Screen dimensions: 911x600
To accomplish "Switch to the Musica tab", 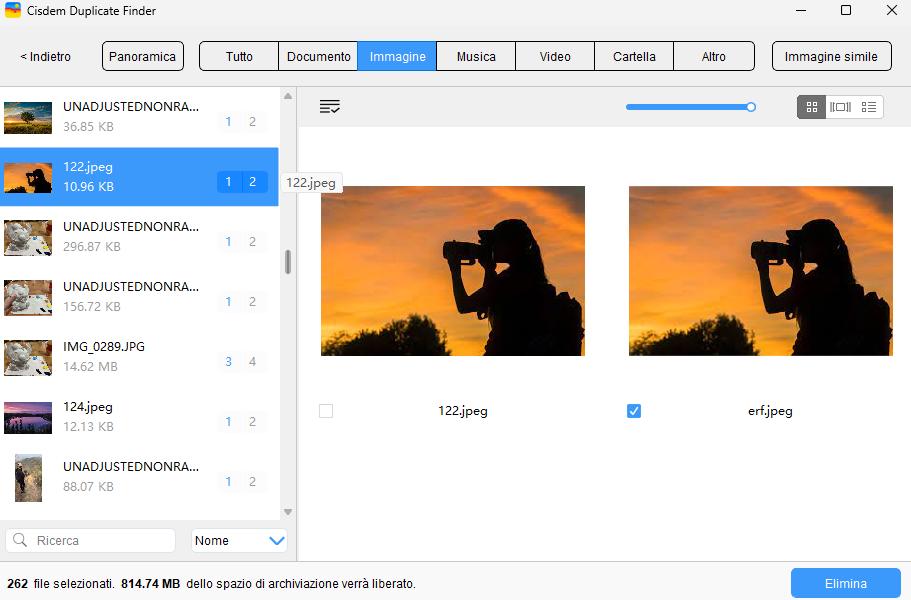I will tap(475, 57).
